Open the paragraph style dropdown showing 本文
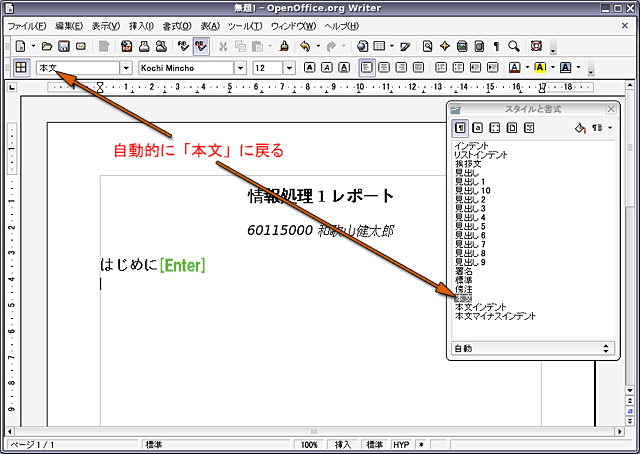 coord(126,68)
